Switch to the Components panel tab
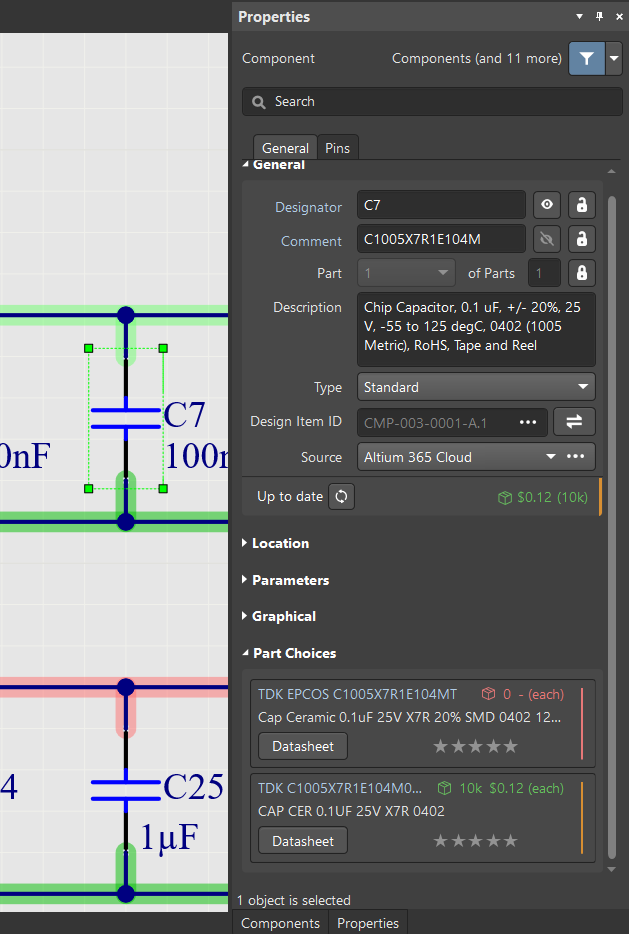The height and width of the screenshot is (934, 629). click(x=280, y=923)
